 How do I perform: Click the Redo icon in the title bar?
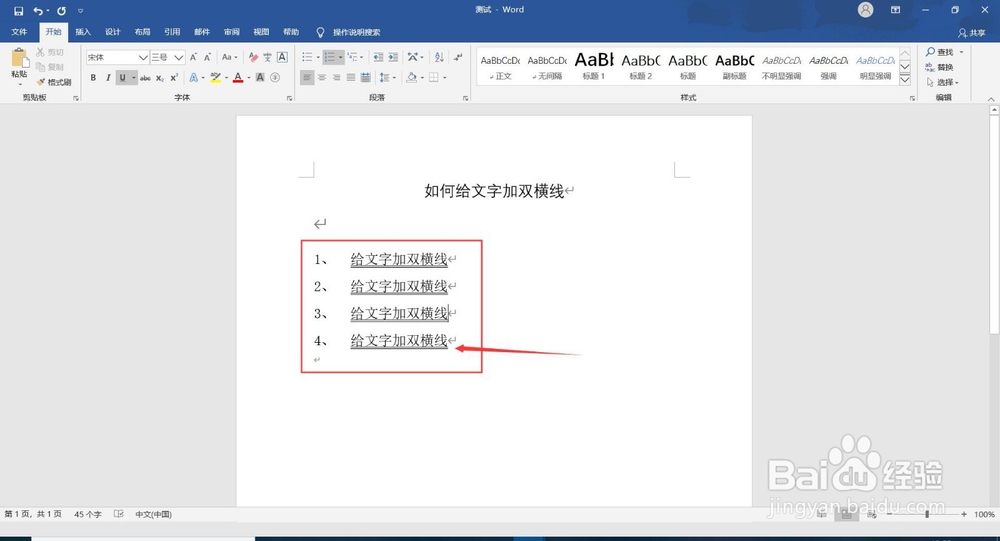click(x=61, y=11)
